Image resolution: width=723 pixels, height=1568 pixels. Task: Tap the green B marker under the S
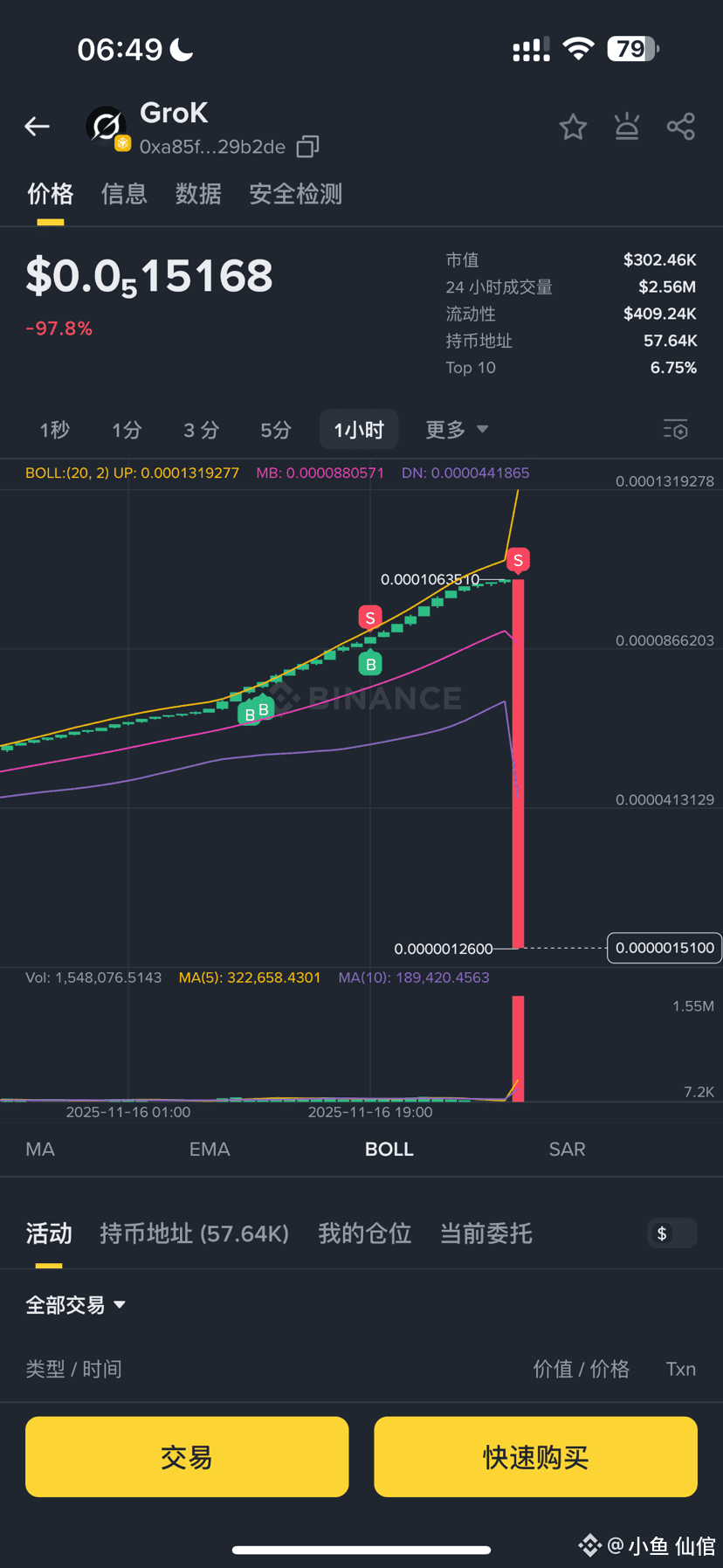pos(370,664)
